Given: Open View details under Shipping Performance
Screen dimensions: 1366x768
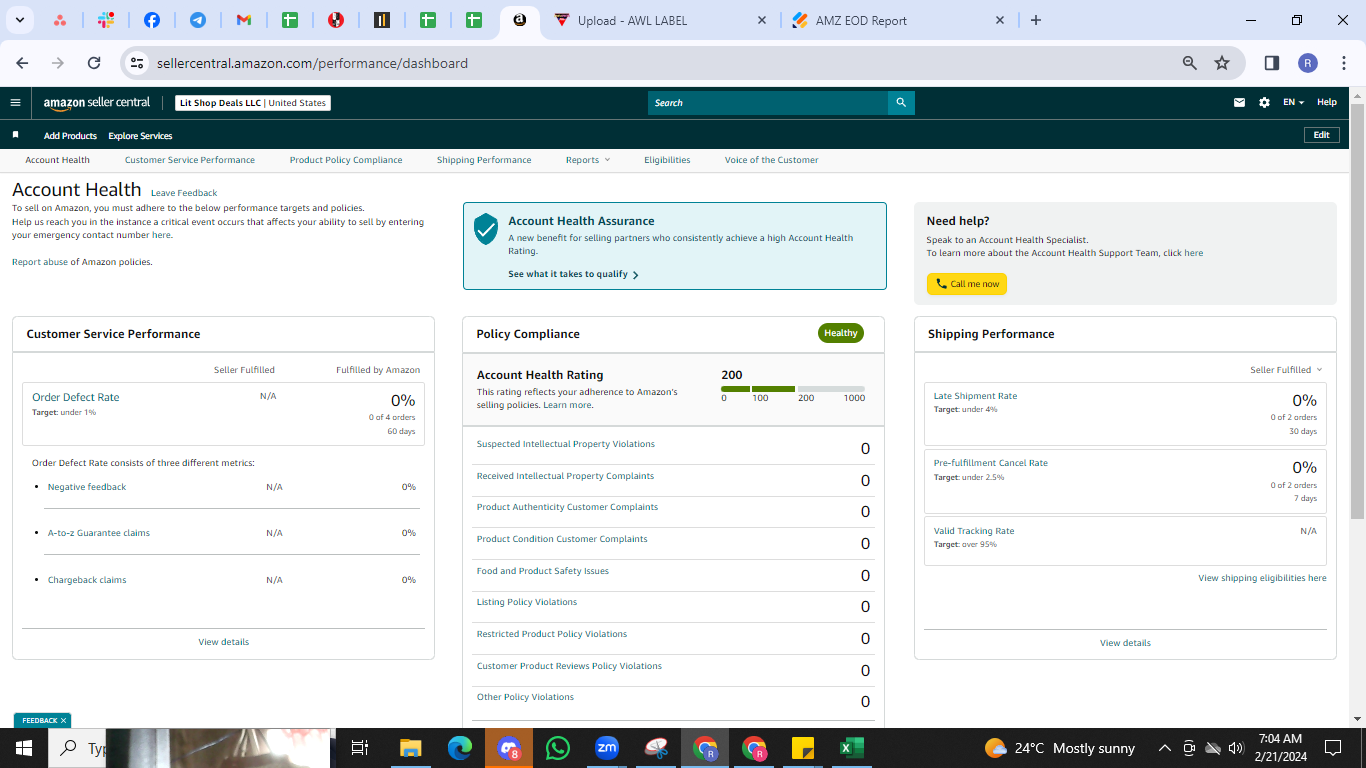Looking at the screenshot, I should [x=1125, y=643].
